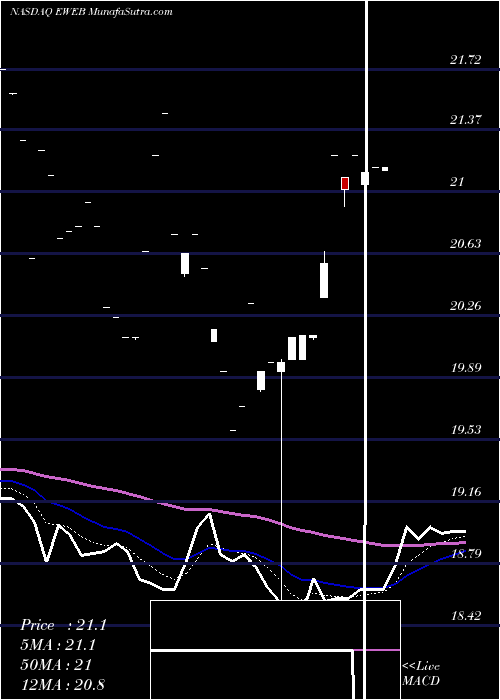The image size is (500, 700).
Task: Click the 18.42 price axis label
Action: [x=466, y=616]
